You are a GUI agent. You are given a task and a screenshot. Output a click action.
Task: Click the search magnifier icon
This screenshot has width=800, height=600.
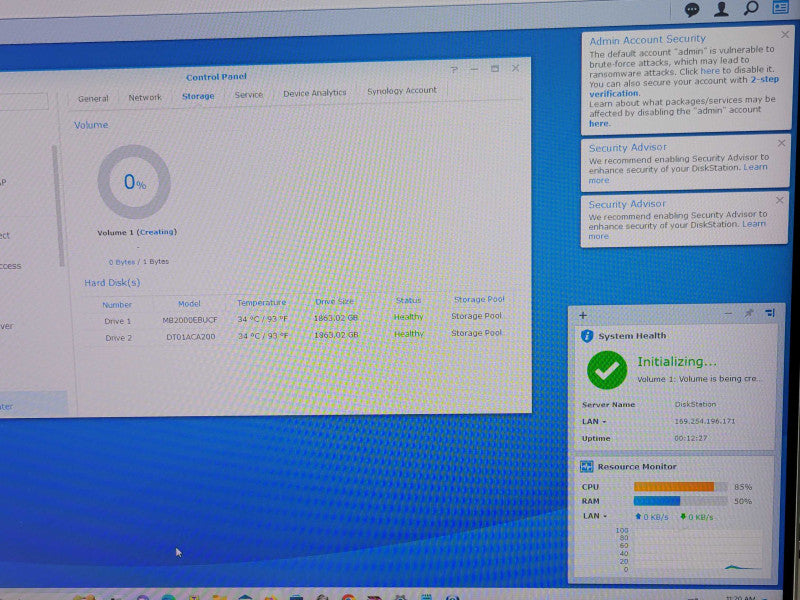751,8
